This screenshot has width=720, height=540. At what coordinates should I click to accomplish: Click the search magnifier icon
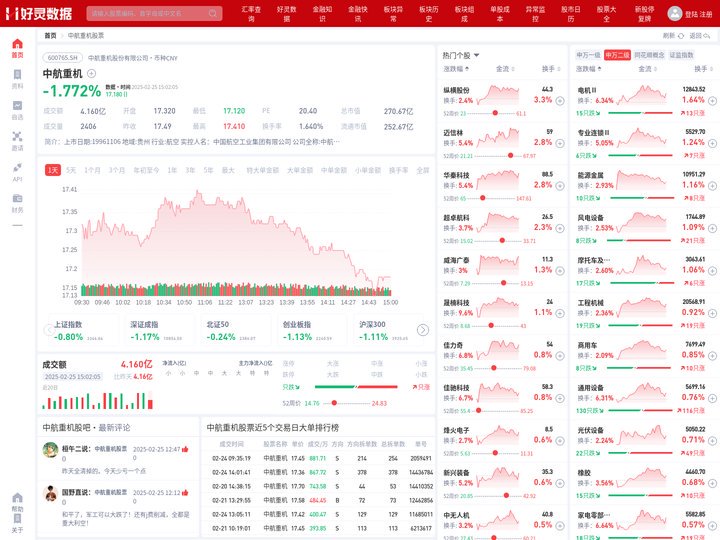pyautogui.click(x=213, y=13)
